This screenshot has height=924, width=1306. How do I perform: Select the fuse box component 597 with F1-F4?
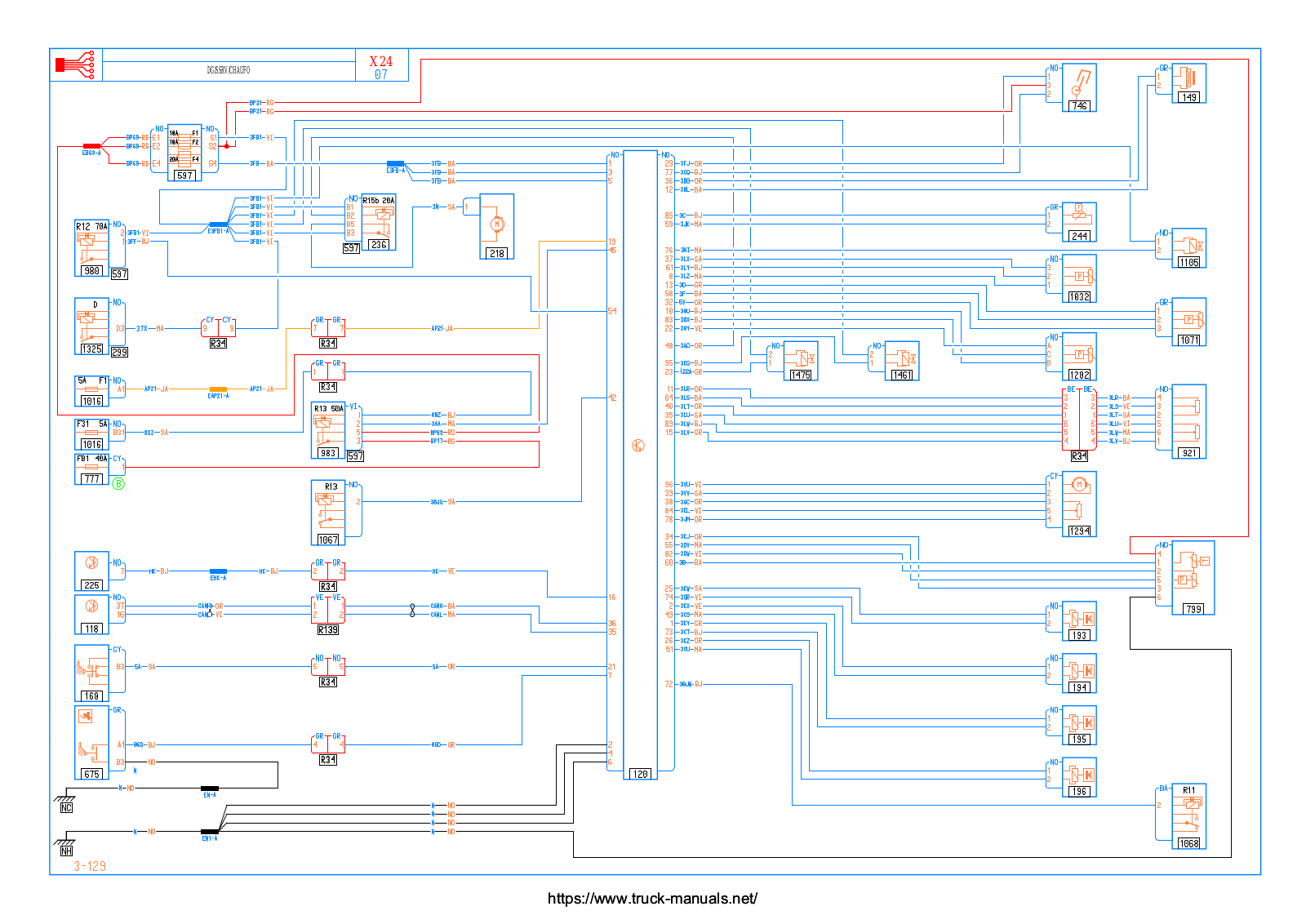(185, 153)
